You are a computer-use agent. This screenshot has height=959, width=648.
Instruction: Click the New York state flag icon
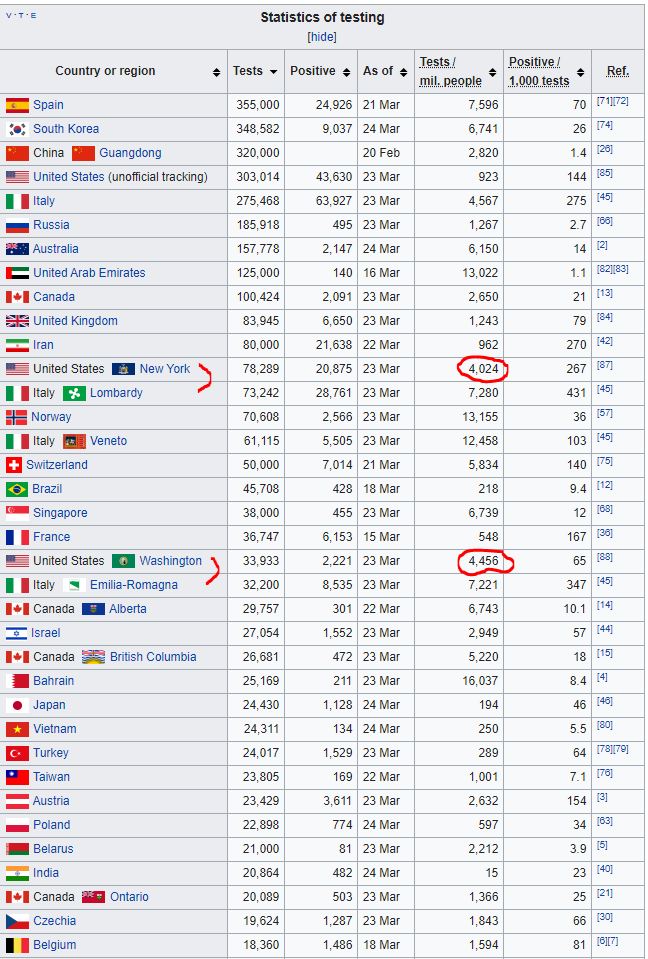click(123, 369)
